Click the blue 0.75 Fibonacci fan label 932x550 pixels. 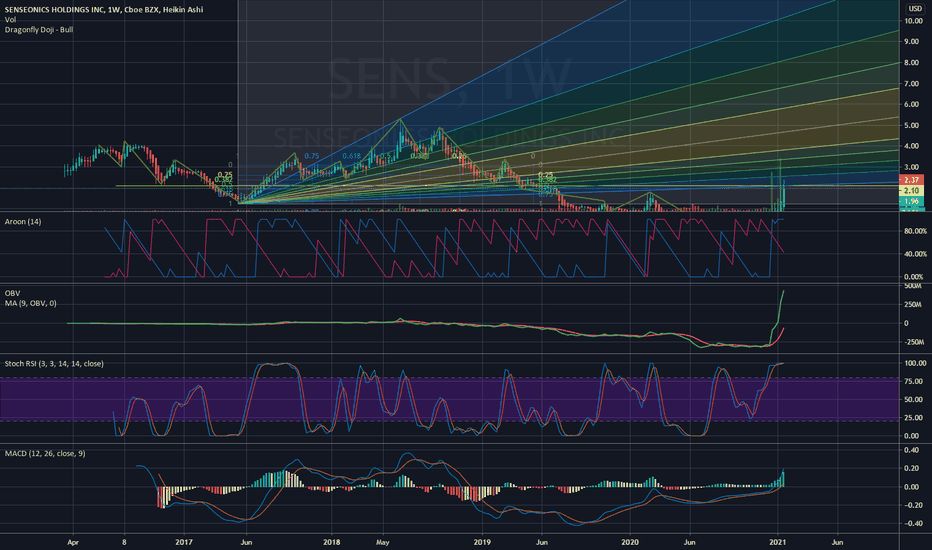311,156
